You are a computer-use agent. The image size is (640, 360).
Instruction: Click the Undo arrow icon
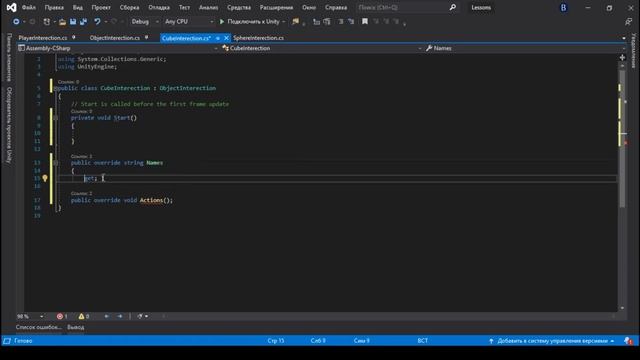(x=97, y=22)
